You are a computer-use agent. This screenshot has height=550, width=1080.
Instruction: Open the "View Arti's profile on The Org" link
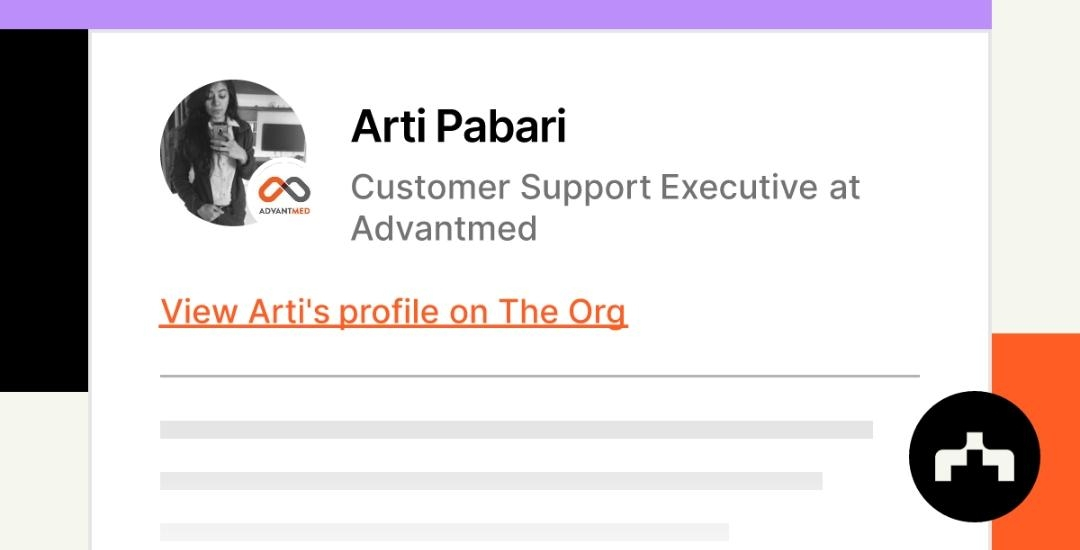pos(393,312)
